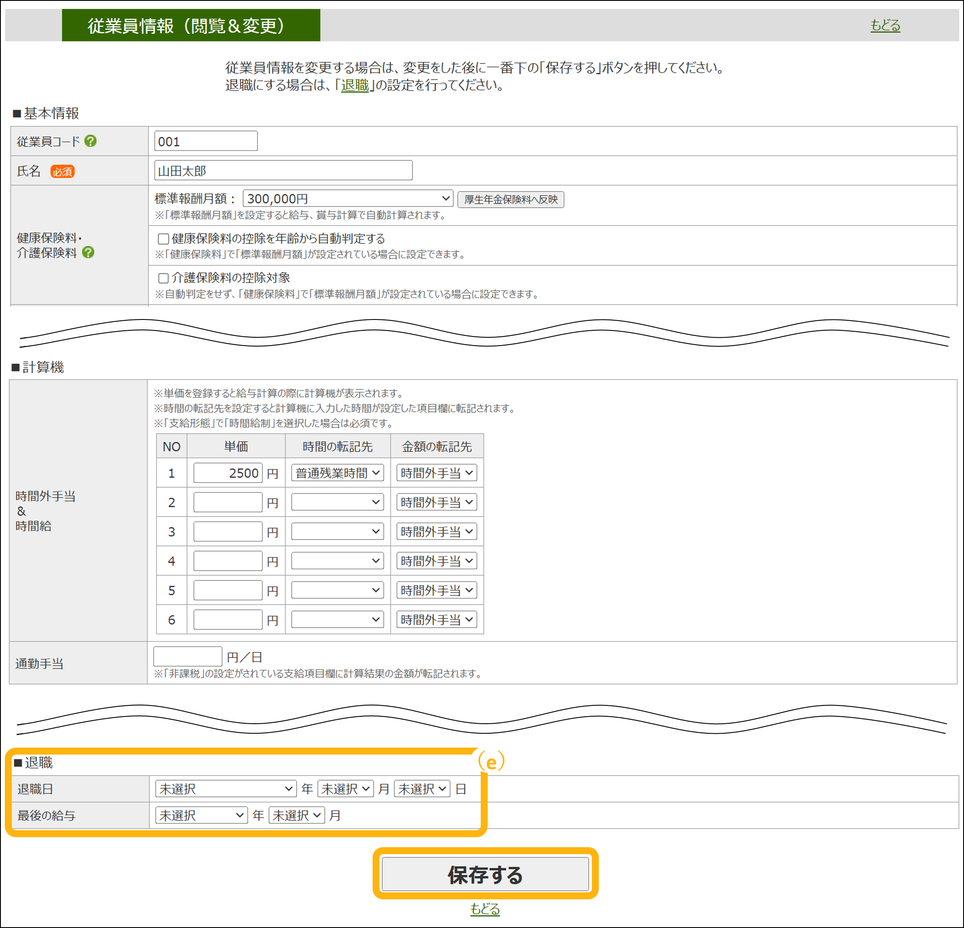
Task: Click row 1 単価 field with 2500
Action: 228,473
